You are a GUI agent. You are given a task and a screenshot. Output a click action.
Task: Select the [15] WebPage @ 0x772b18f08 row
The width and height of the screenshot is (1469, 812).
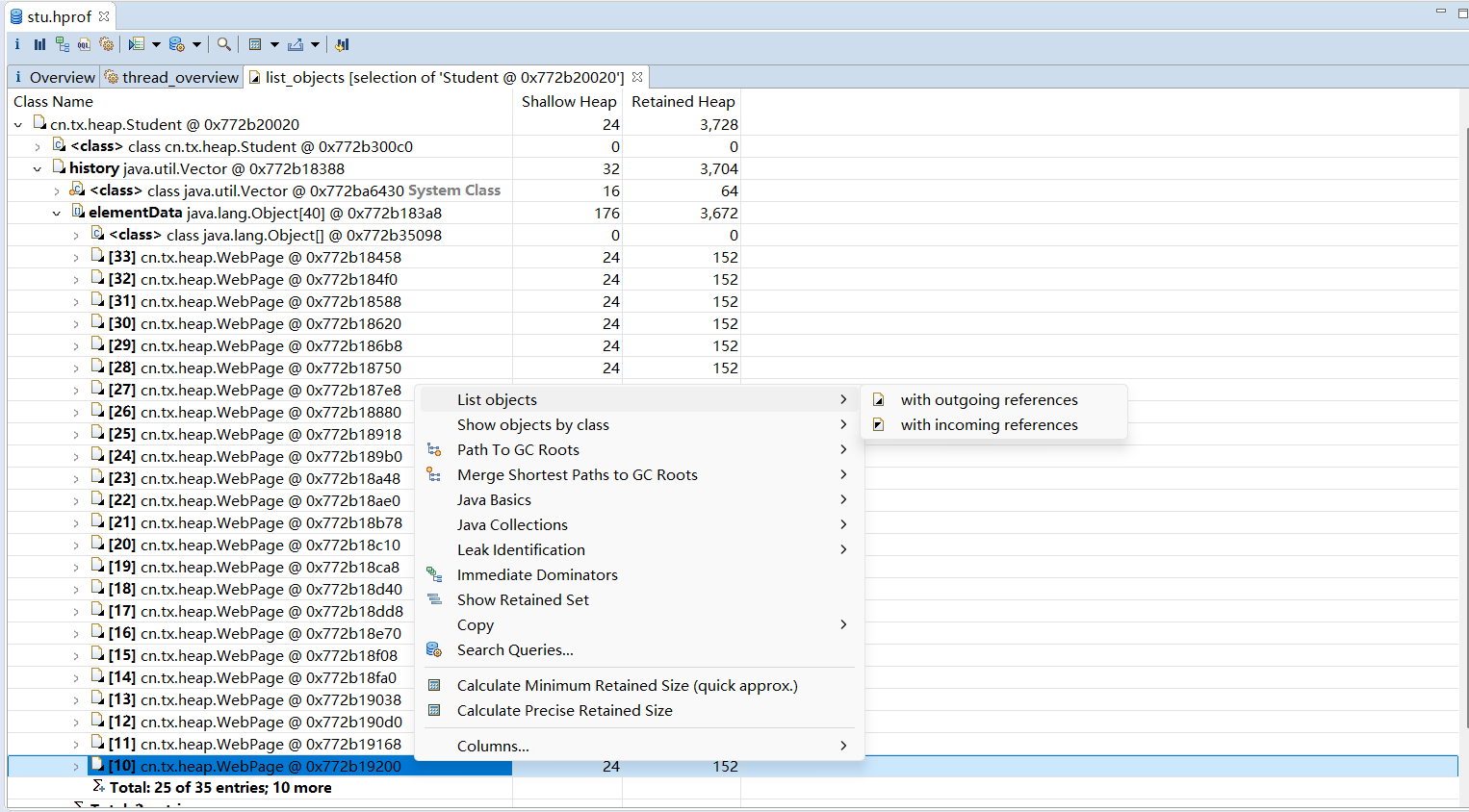(252, 655)
